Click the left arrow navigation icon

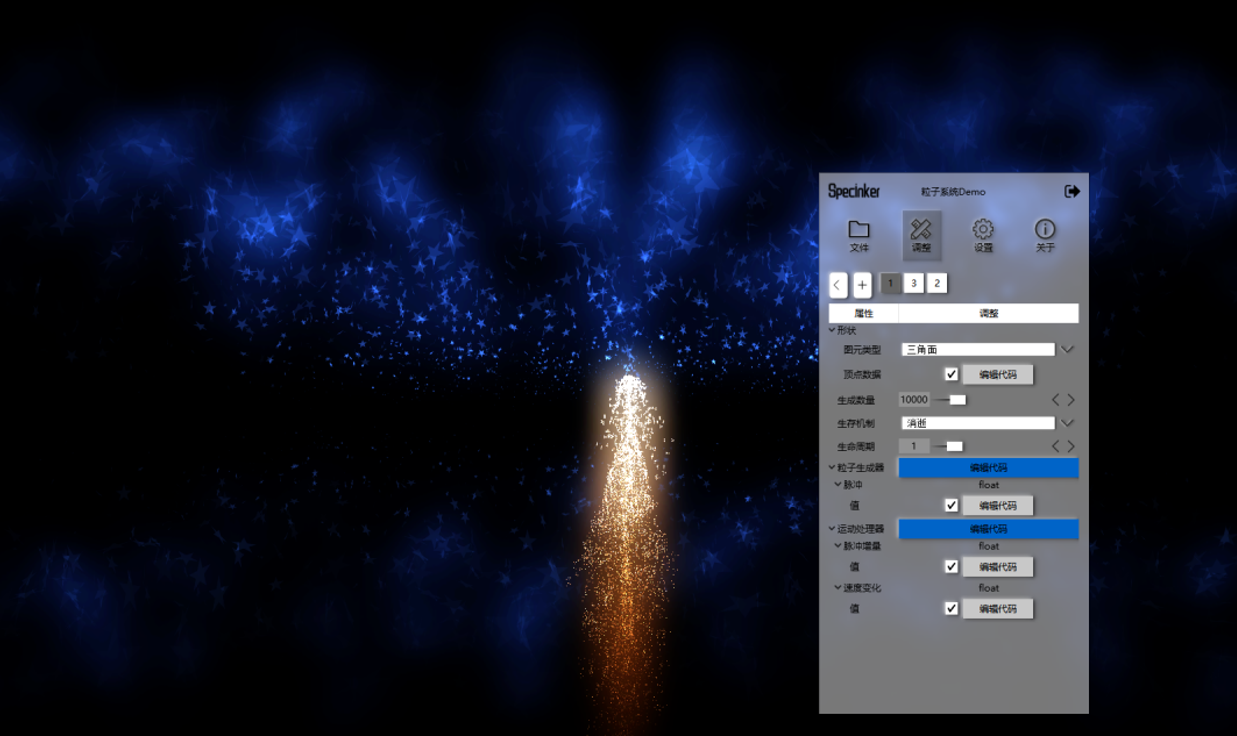(837, 285)
